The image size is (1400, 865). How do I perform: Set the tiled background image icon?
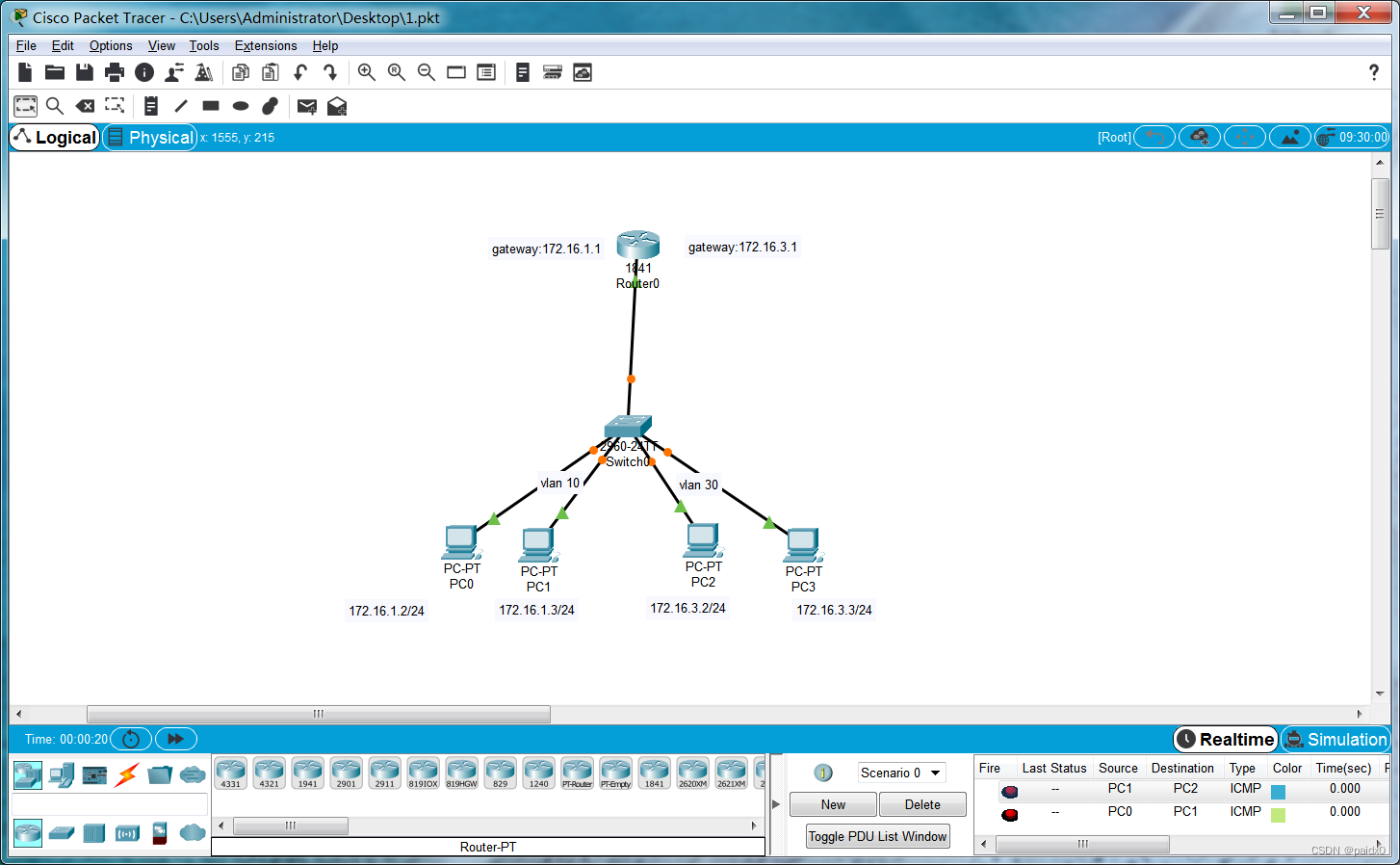(x=1289, y=138)
